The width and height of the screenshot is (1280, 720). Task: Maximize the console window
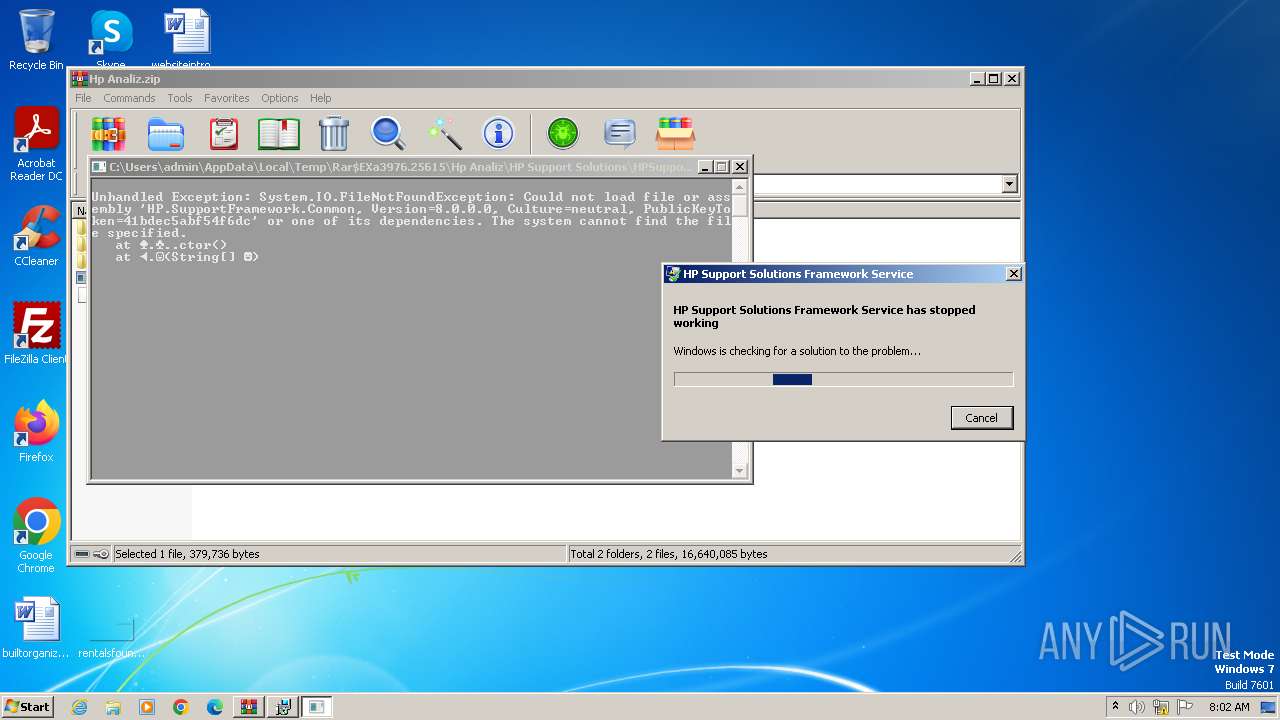[722, 167]
